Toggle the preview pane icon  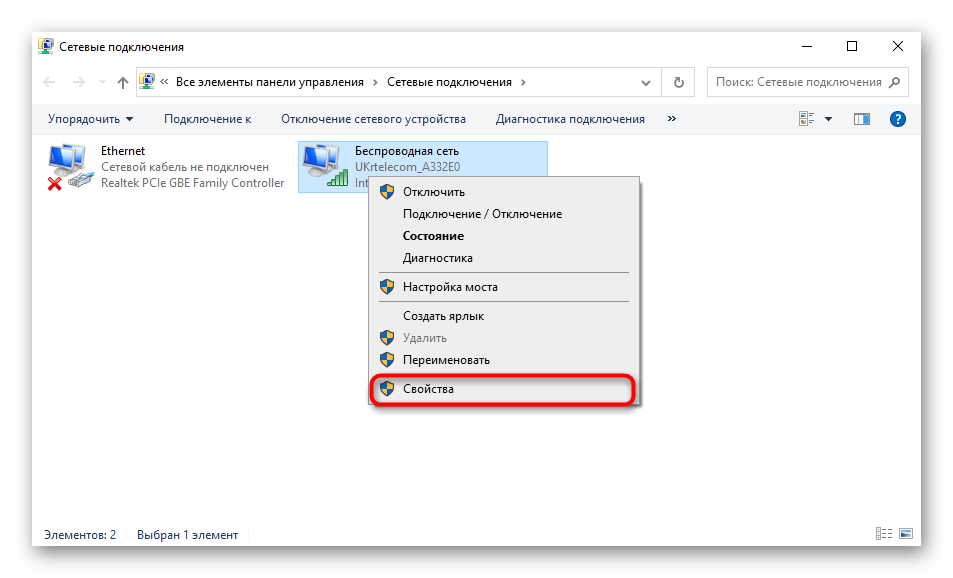(x=861, y=119)
